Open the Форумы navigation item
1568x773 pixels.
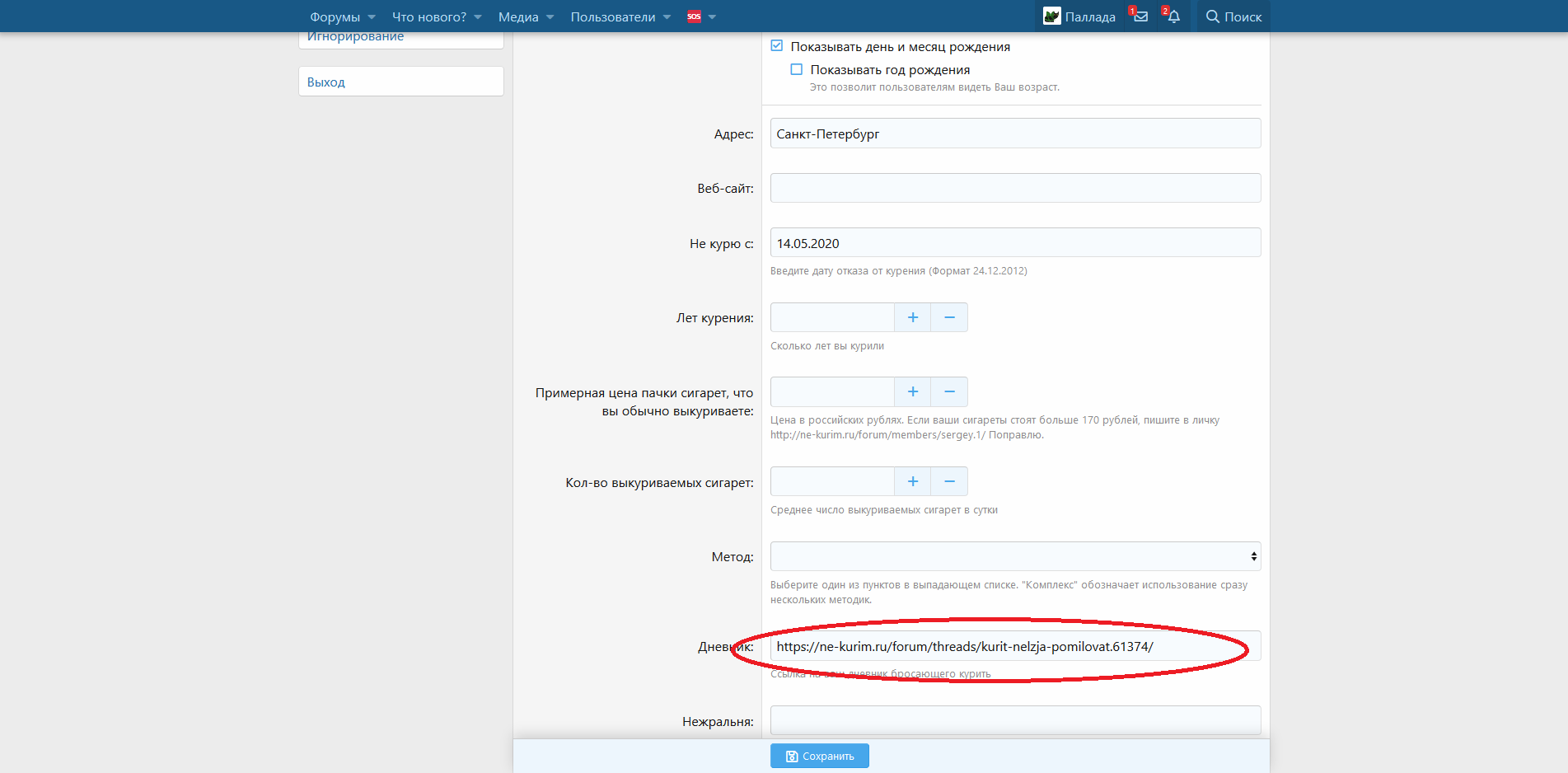click(335, 16)
